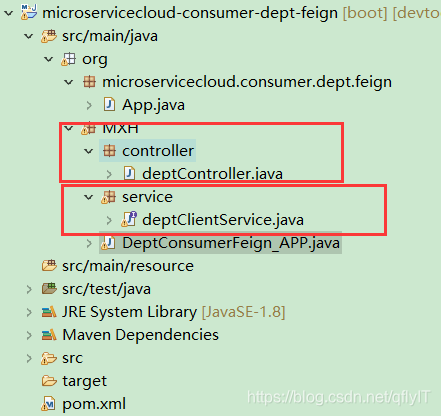Expand the App.java file node
Image resolution: width=441 pixels, height=416 pixels.
(89, 105)
